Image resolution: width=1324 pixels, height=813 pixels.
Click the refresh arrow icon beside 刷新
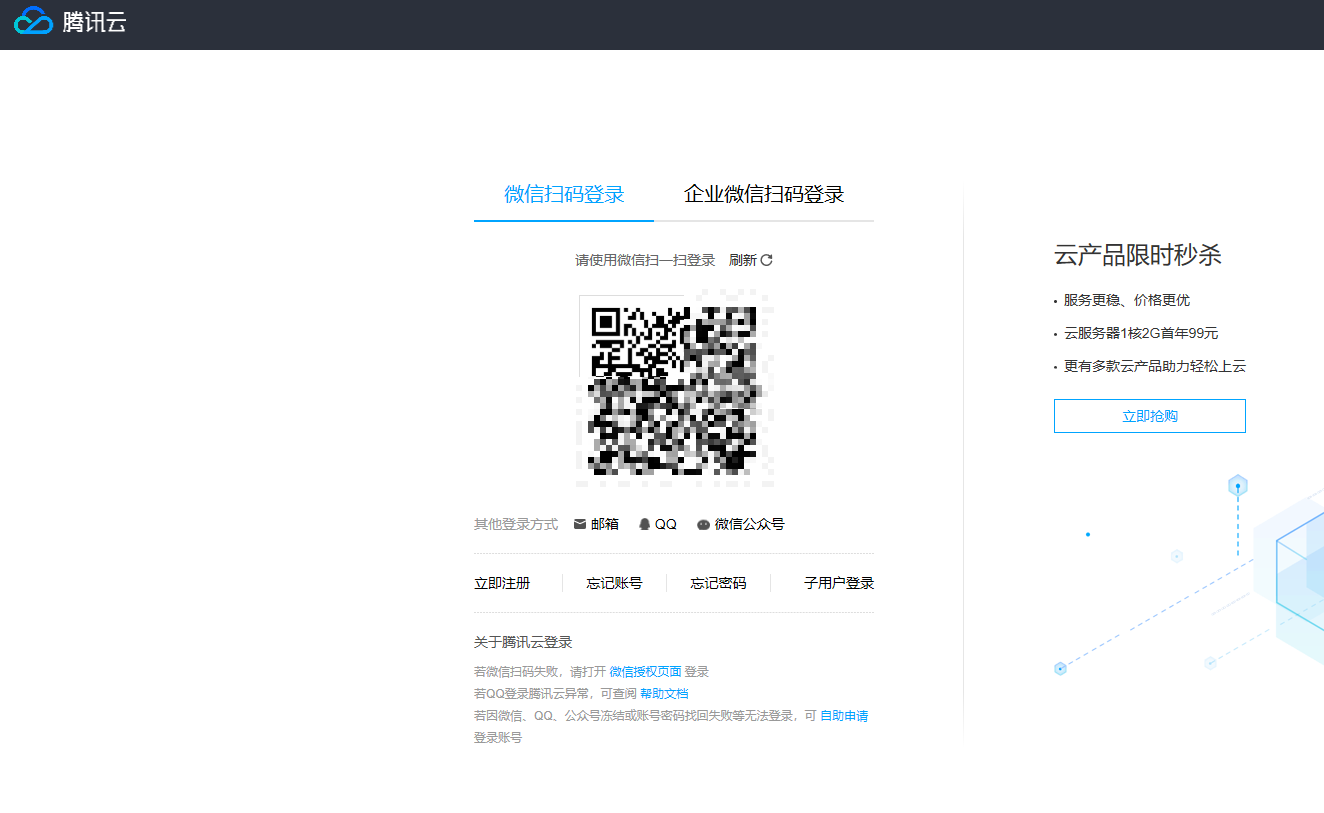(x=767, y=260)
